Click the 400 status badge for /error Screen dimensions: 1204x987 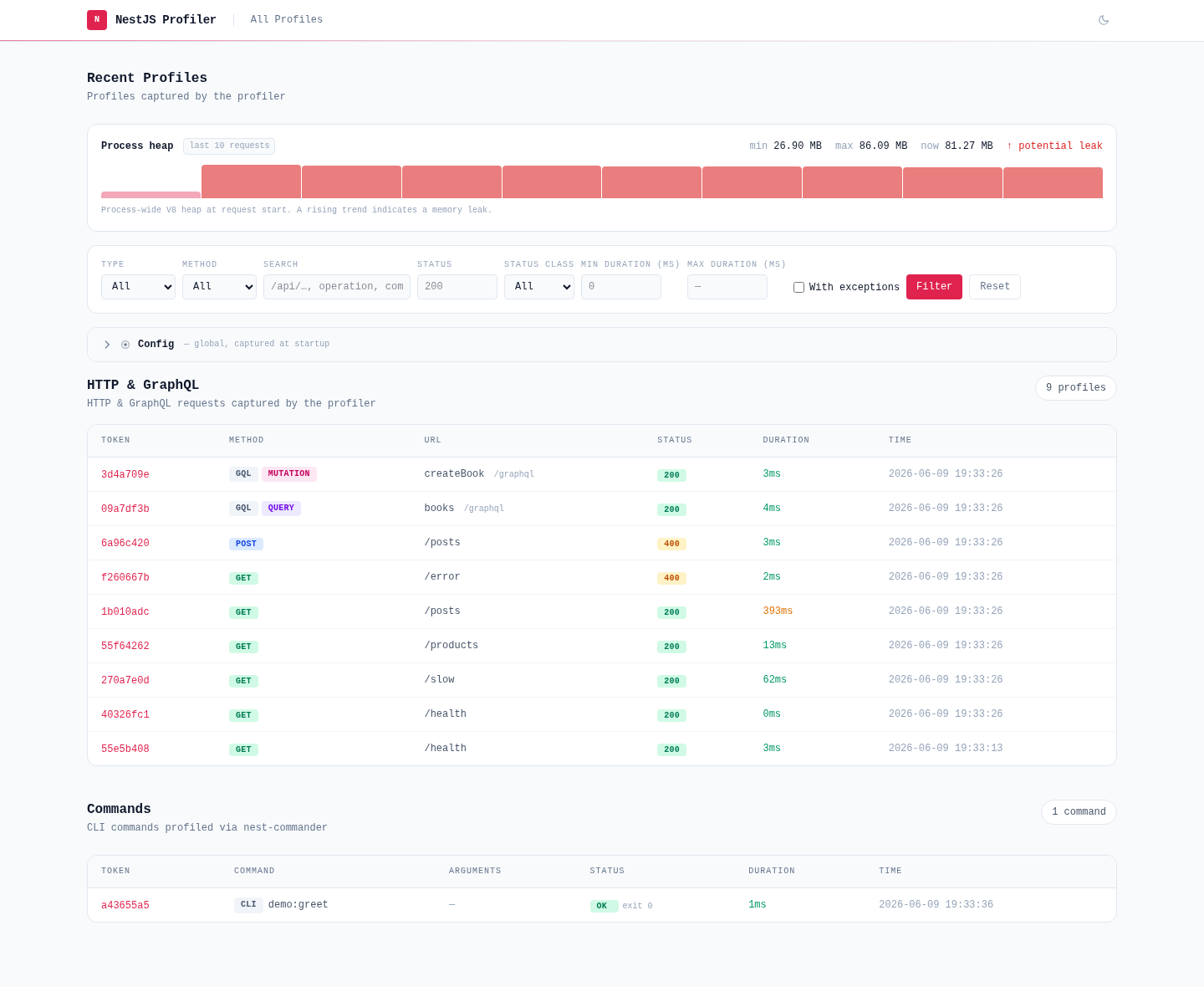click(671, 578)
